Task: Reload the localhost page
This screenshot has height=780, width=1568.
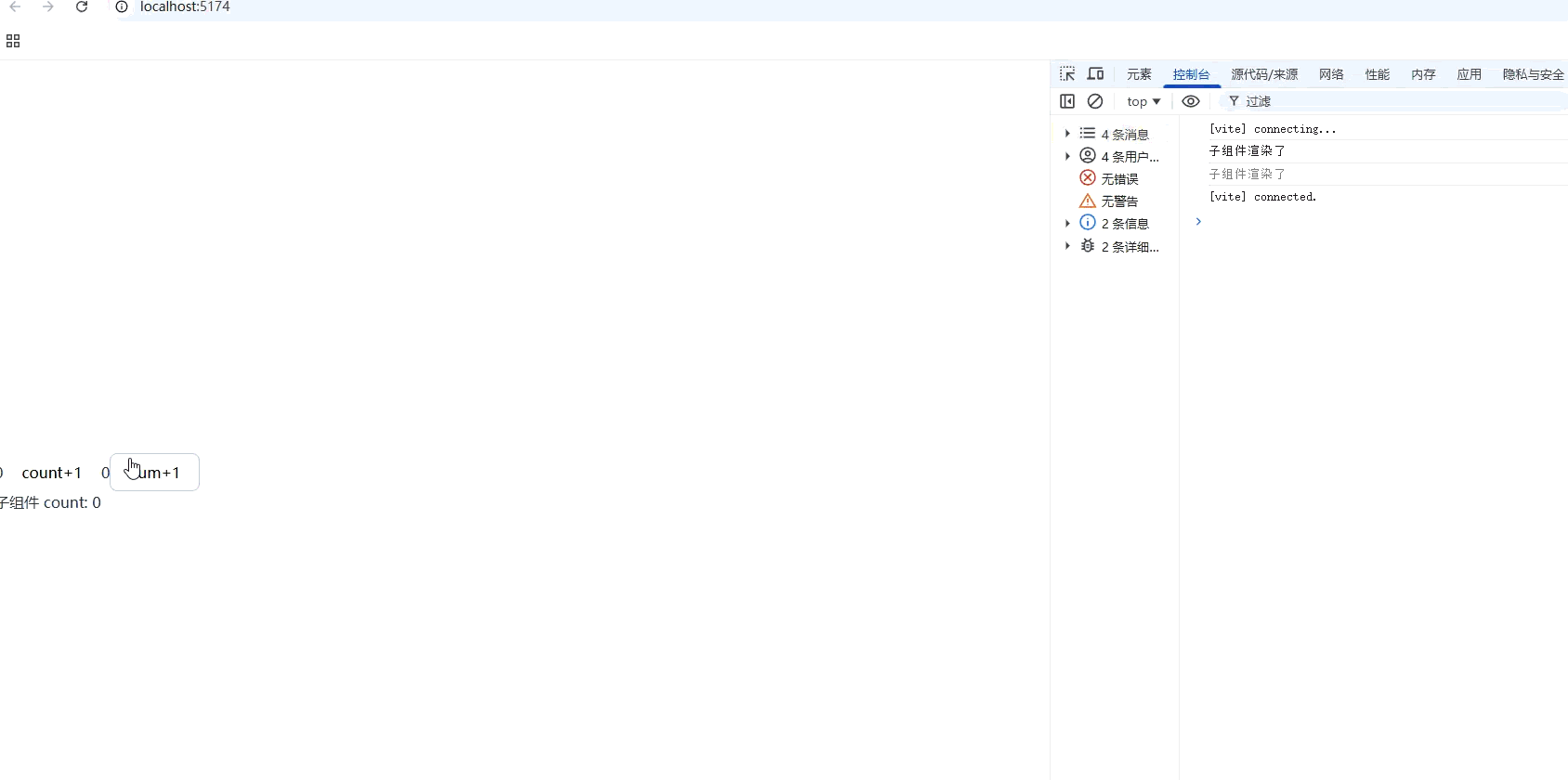Action: click(82, 6)
